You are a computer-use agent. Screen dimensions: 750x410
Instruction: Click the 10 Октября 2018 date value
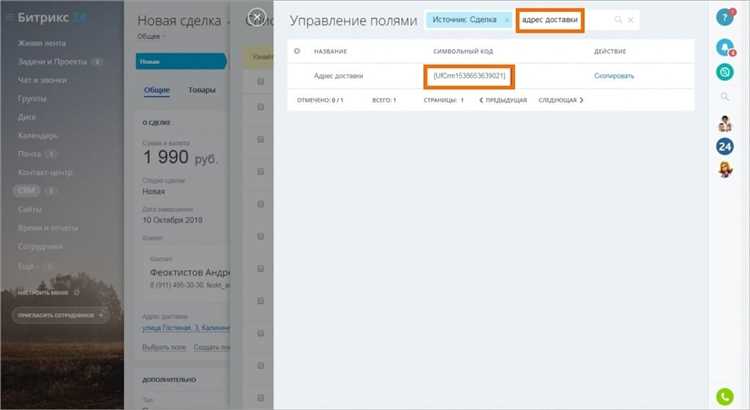tap(172, 220)
